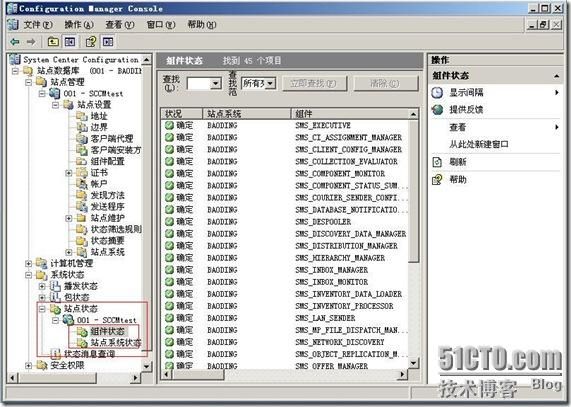The width and height of the screenshot is (571, 407).
Task: Expand the 播发状态 tree node
Action: tap(42, 286)
